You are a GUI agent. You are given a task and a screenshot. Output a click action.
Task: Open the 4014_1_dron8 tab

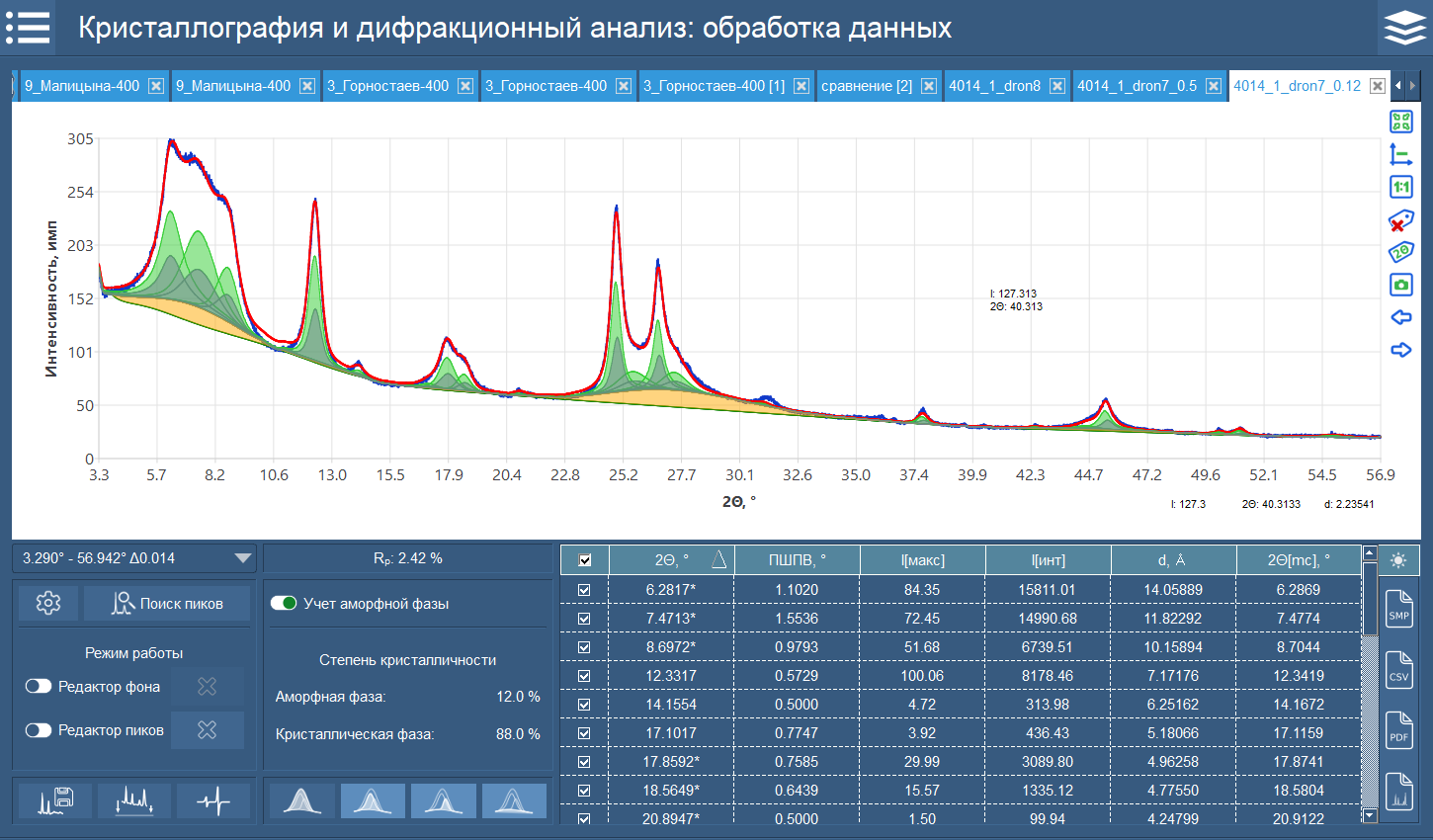tap(995, 85)
